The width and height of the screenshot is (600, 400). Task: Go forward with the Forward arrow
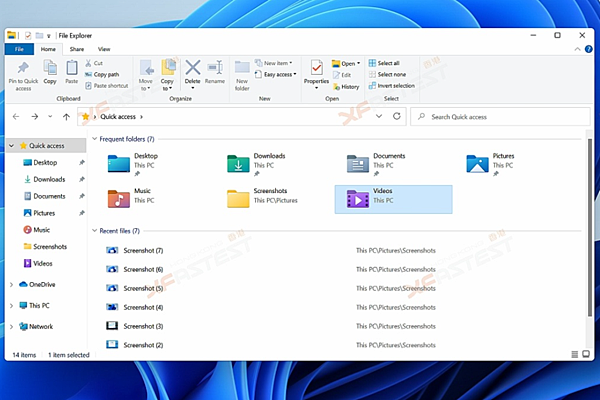[35, 116]
